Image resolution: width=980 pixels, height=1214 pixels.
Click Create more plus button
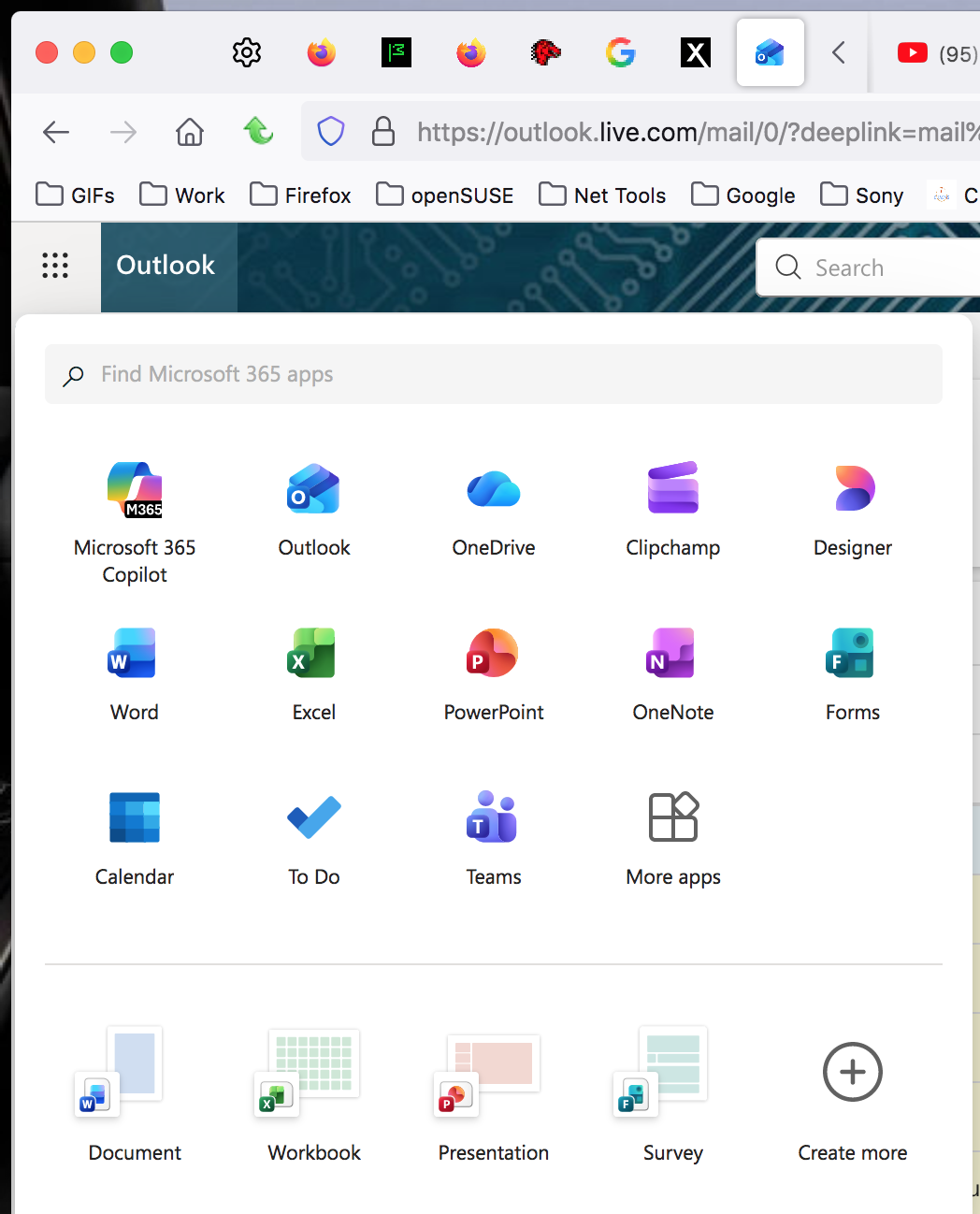pos(853,1072)
